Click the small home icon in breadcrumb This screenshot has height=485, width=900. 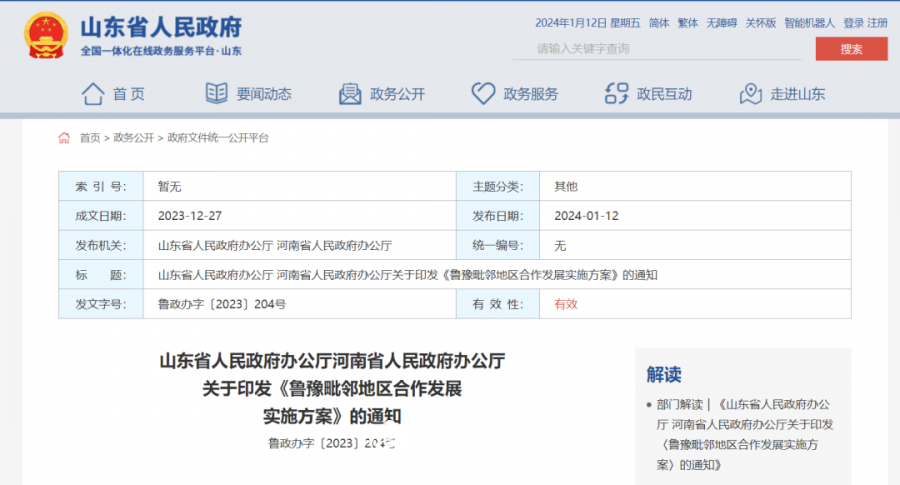click(64, 138)
